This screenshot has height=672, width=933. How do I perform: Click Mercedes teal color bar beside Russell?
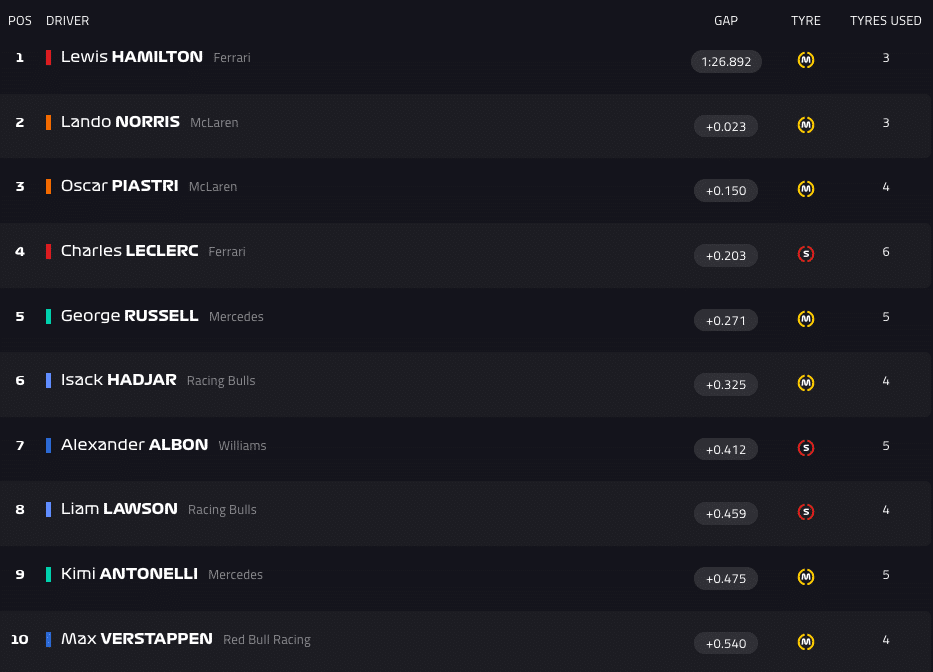pyautogui.click(x=48, y=316)
